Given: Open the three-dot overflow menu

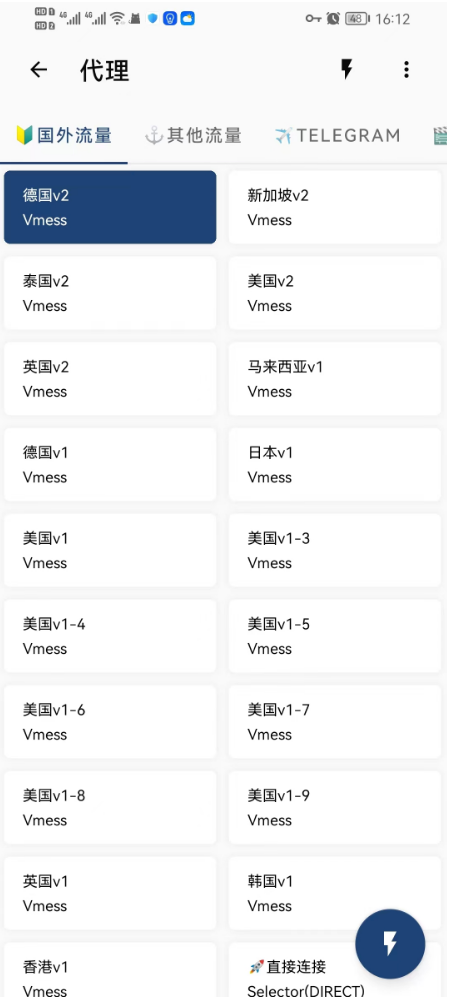Looking at the screenshot, I should [406, 69].
